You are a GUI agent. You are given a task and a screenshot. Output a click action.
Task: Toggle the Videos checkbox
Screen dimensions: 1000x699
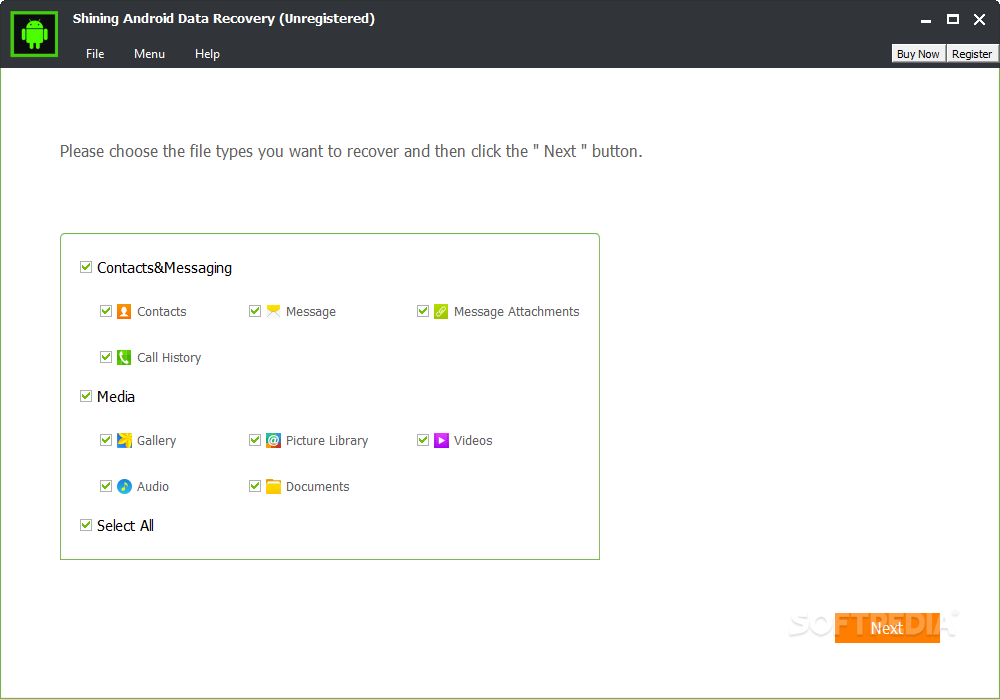point(422,440)
